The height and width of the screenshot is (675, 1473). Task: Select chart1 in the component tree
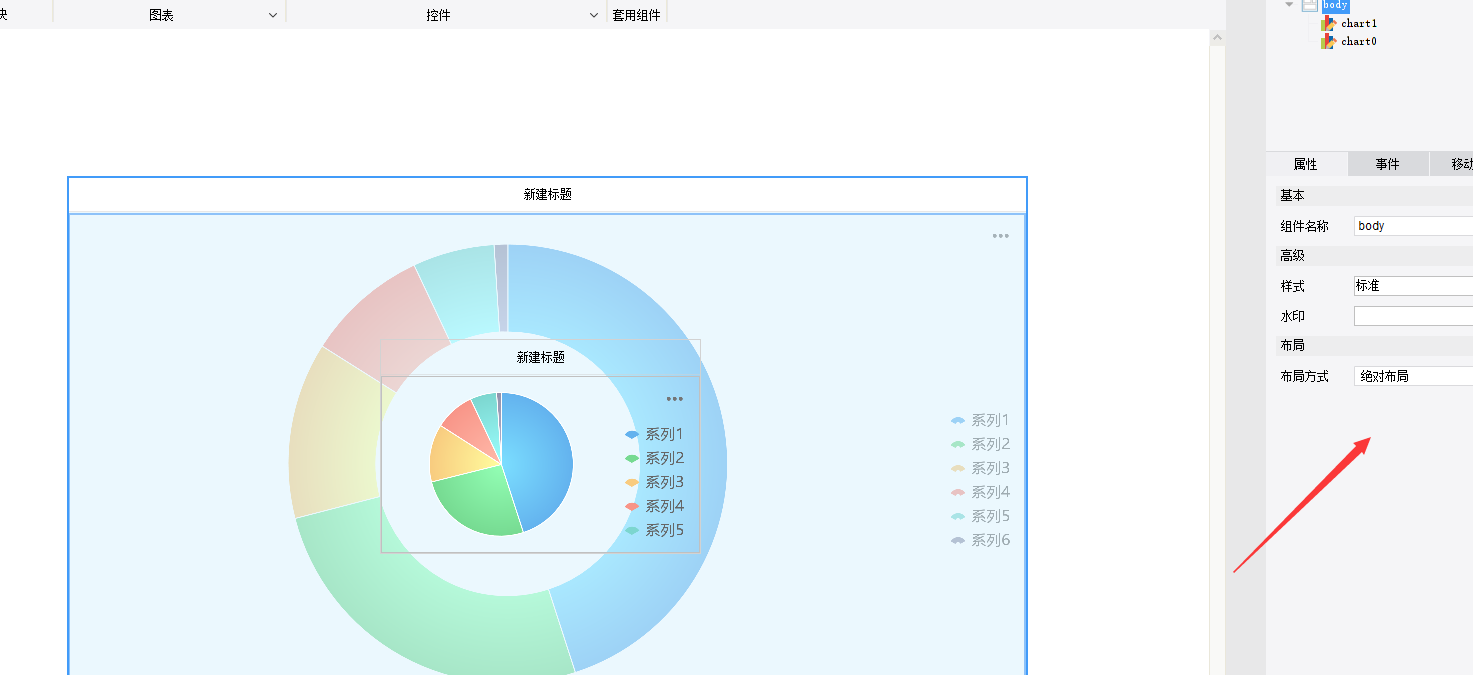coord(1359,23)
